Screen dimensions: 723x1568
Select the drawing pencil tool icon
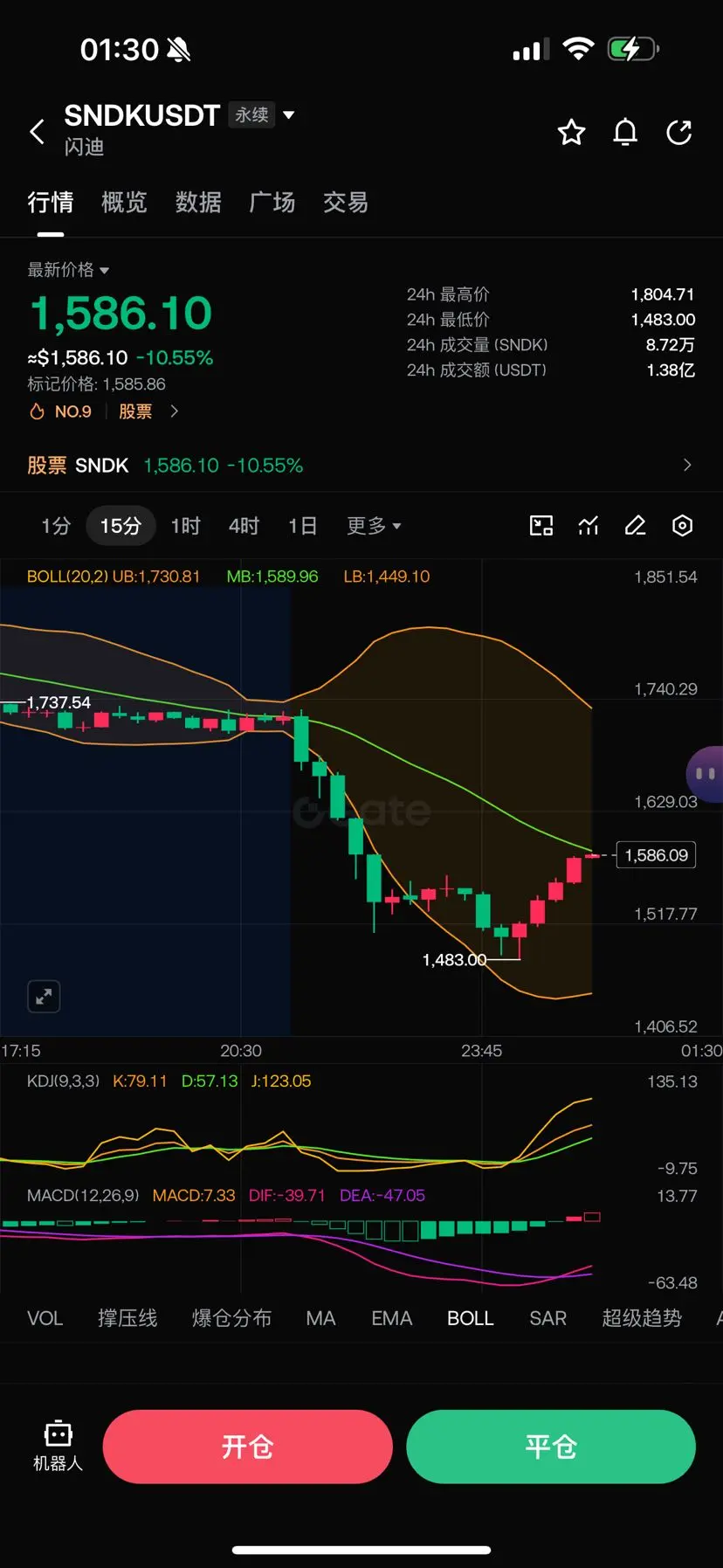click(636, 525)
